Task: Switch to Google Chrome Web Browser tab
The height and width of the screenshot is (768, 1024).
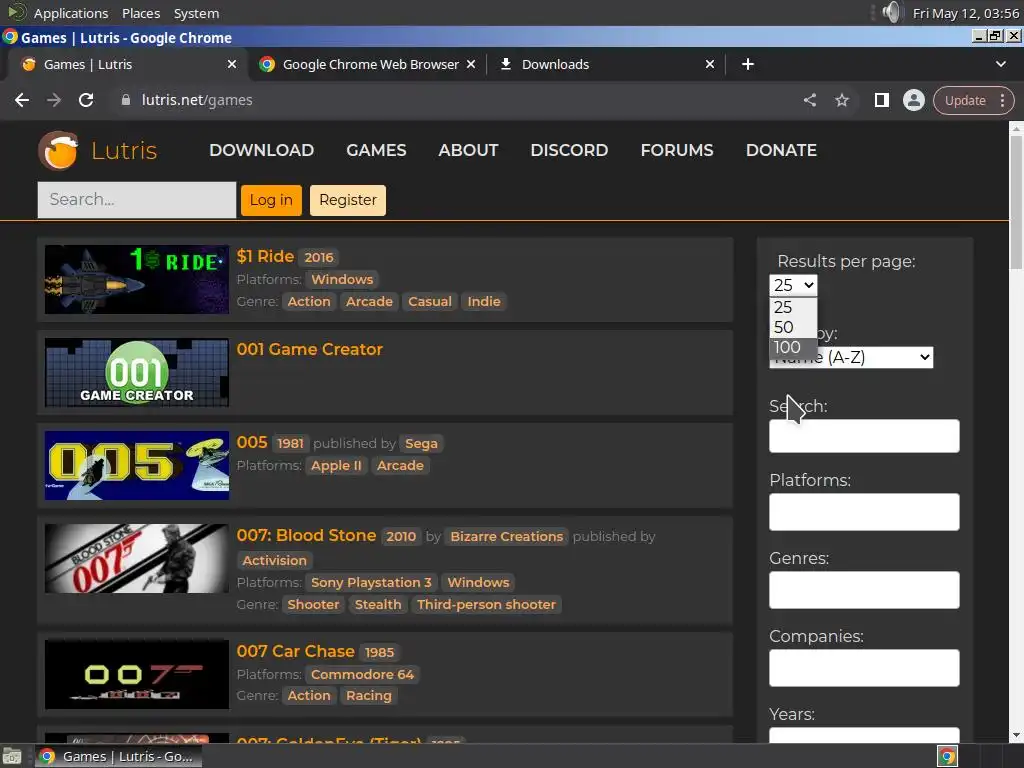Action: coord(367,64)
